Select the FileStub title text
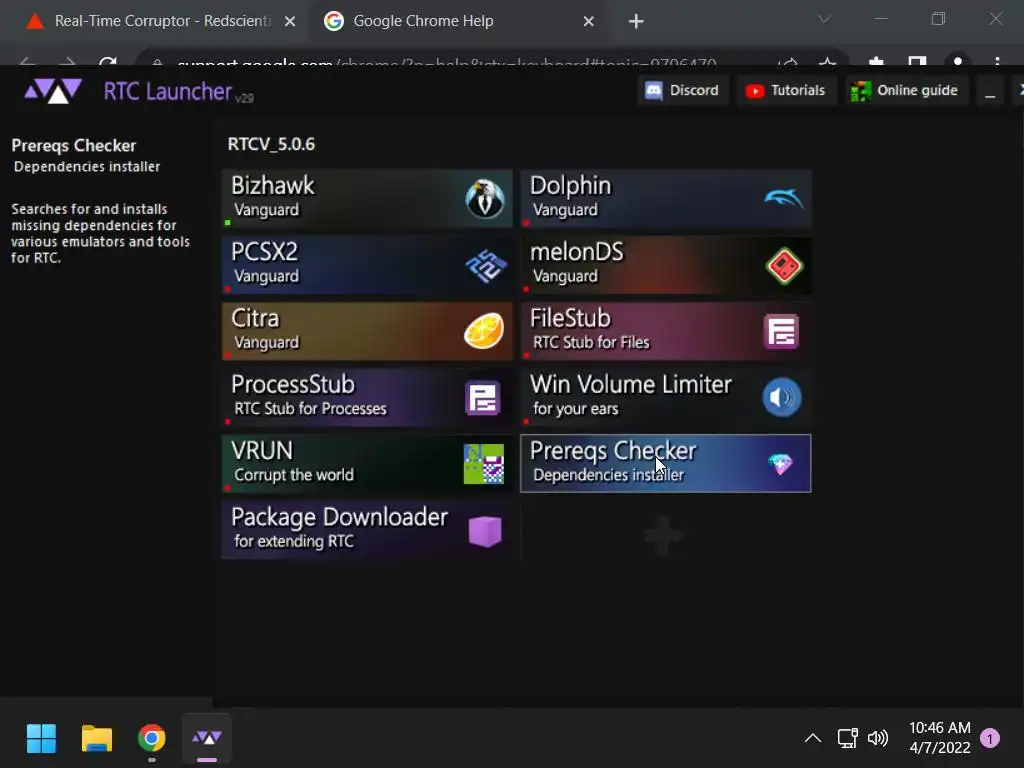 pyautogui.click(x=570, y=318)
